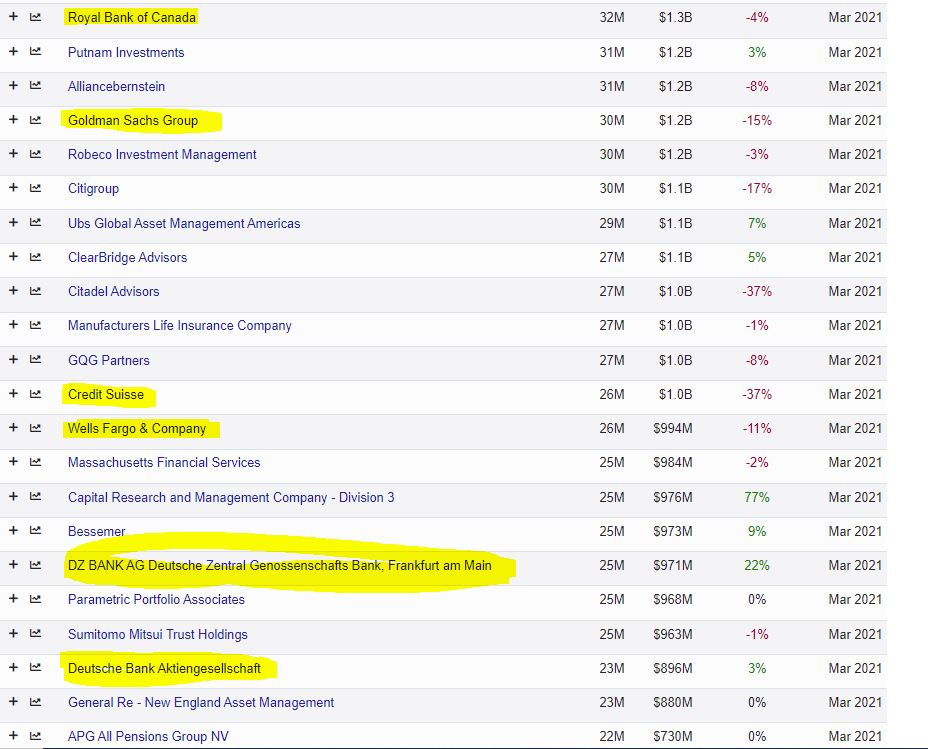Open chart icon for Parametric Portfolio Associates
This screenshot has height=749, width=928.
[36, 599]
